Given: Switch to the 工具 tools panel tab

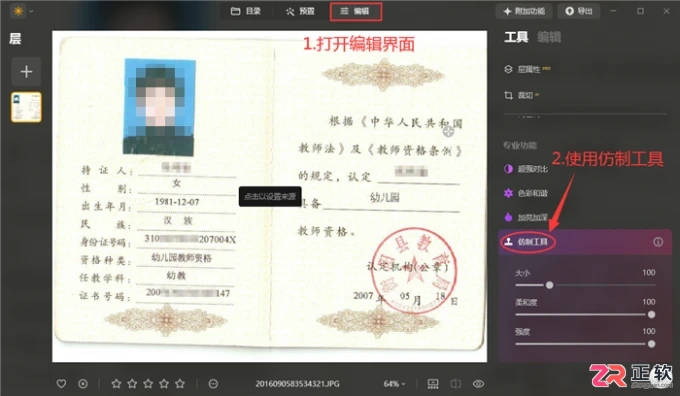Looking at the screenshot, I should point(516,37).
